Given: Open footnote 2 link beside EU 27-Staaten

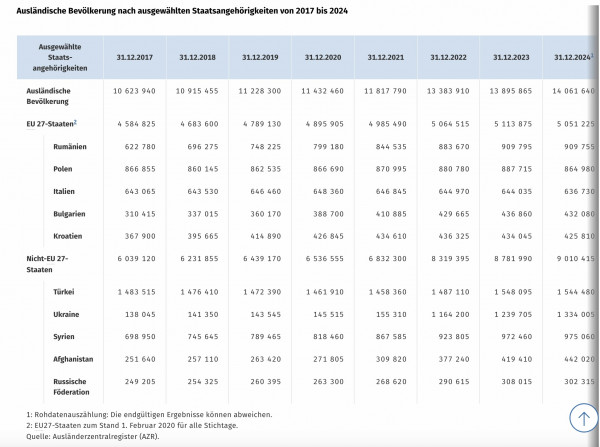Looking at the screenshot, I should [x=75, y=122].
